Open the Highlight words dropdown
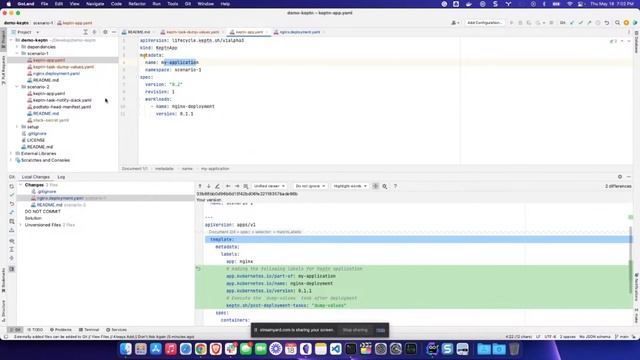Screen dimensions: 640x360 pos(350,186)
